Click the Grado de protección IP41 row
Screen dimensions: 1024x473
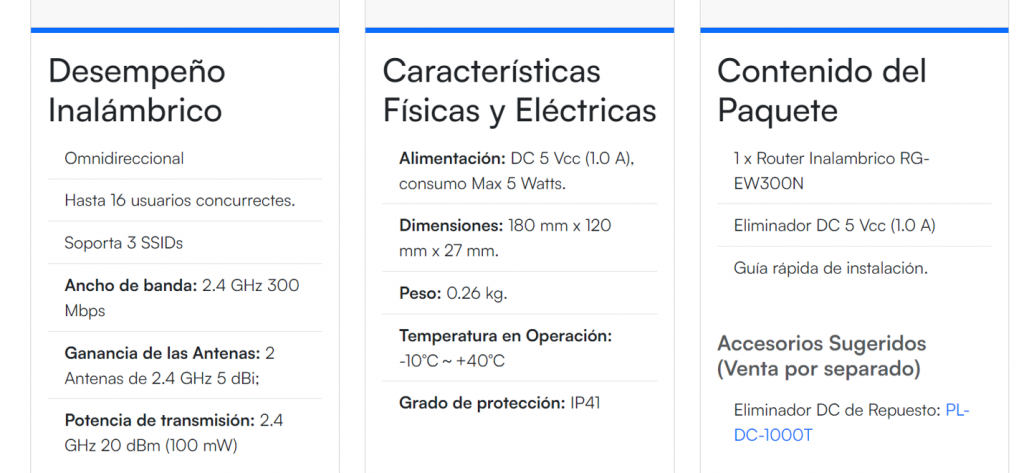[x=498, y=402]
